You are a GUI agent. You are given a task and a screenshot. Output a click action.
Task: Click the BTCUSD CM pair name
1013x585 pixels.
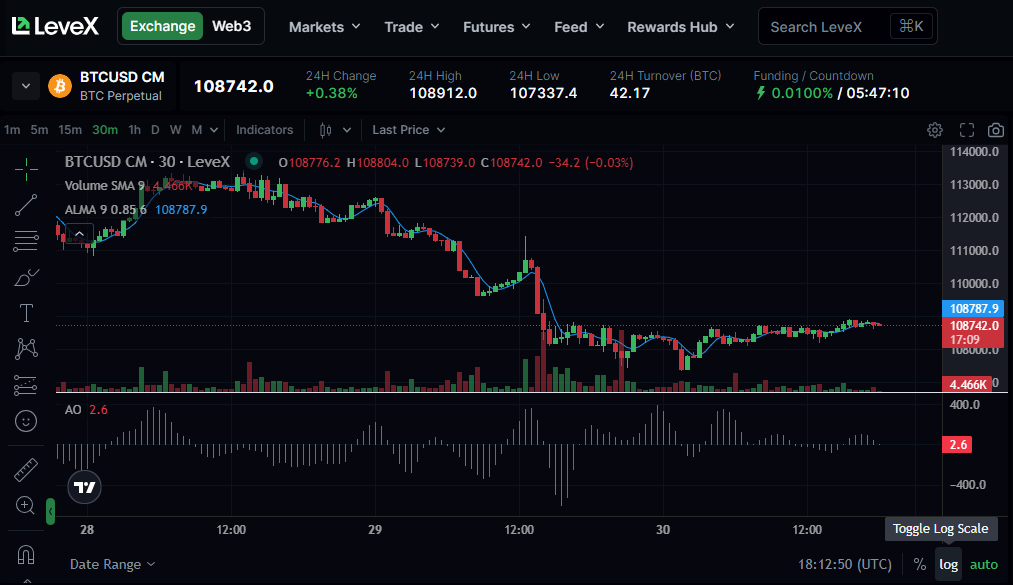pos(122,77)
